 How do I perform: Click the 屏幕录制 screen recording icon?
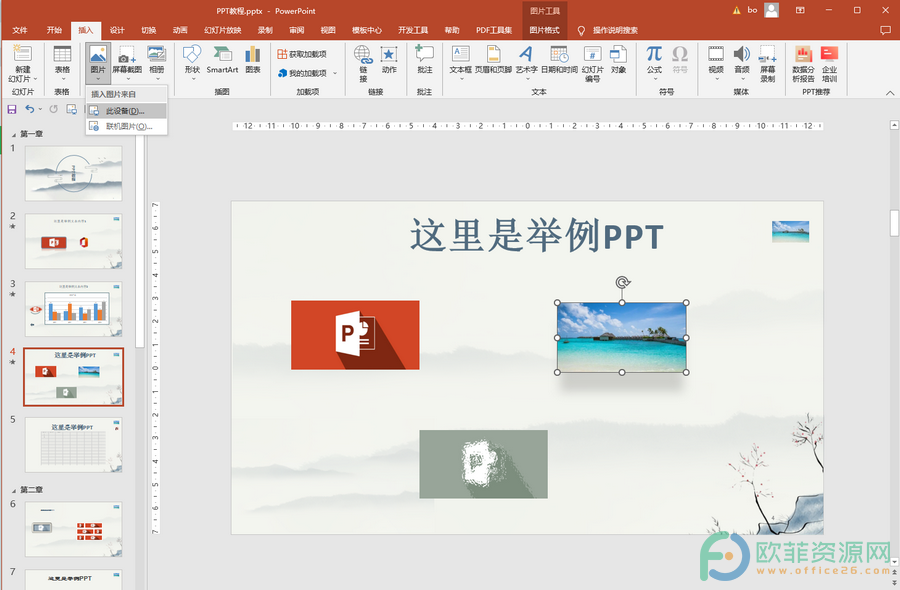coord(767,54)
